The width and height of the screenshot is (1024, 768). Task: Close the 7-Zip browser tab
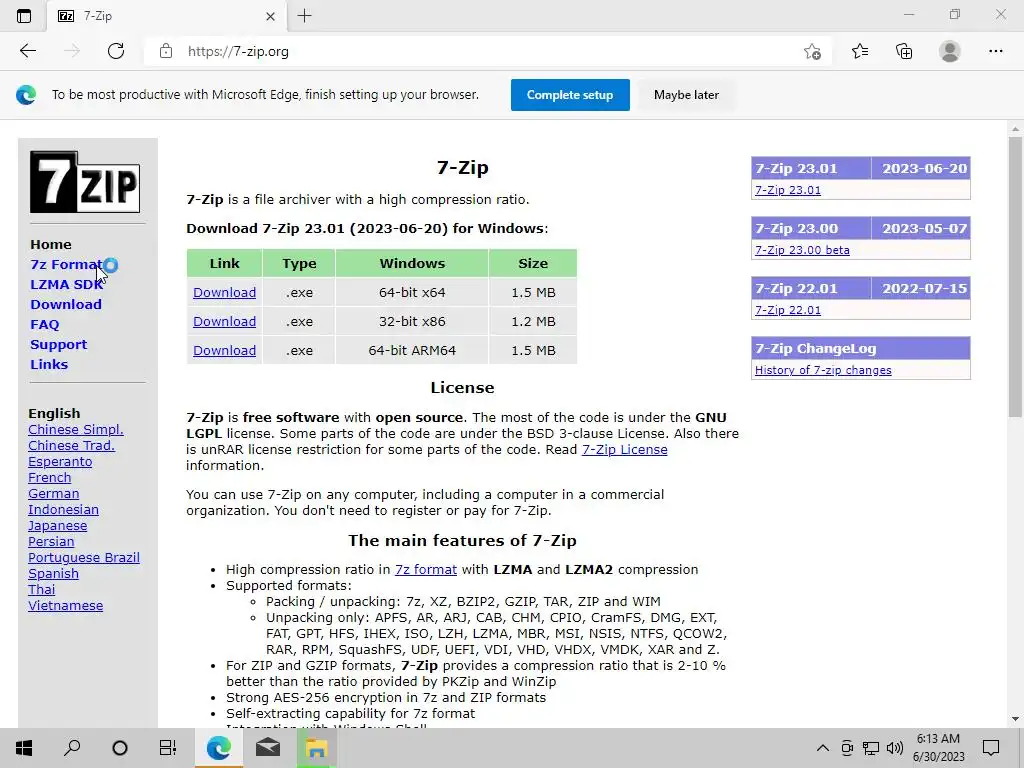[270, 16]
